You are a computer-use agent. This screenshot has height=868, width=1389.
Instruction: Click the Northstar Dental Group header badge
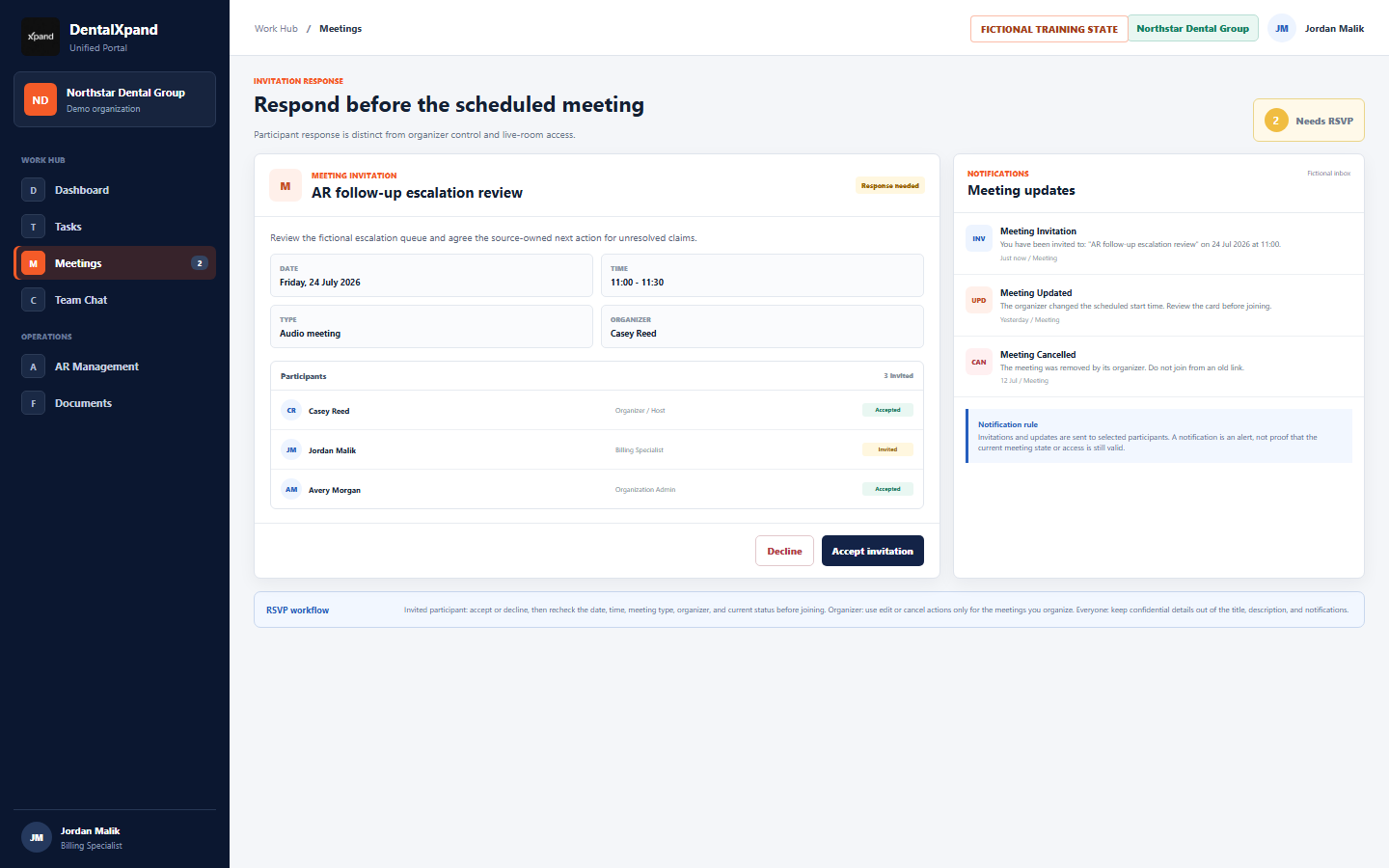pyautogui.click(x=1192, y=29)
